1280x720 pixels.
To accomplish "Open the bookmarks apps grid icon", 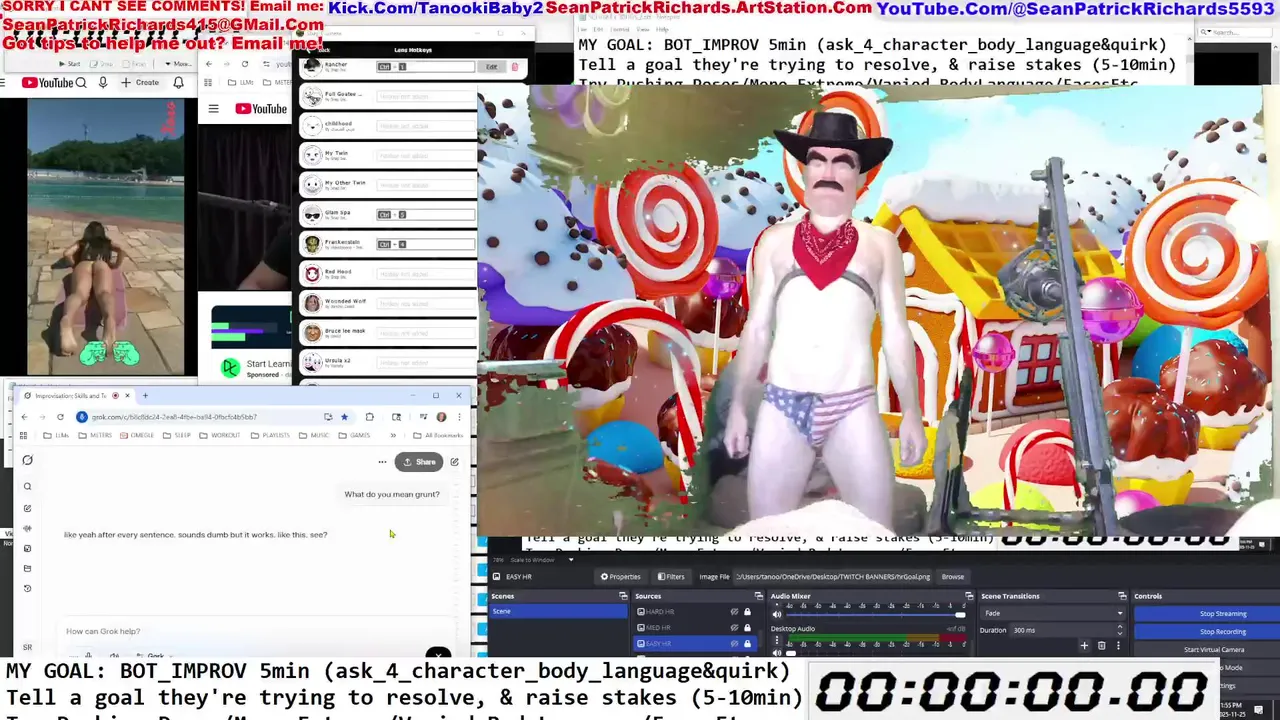I will [23, 435].
